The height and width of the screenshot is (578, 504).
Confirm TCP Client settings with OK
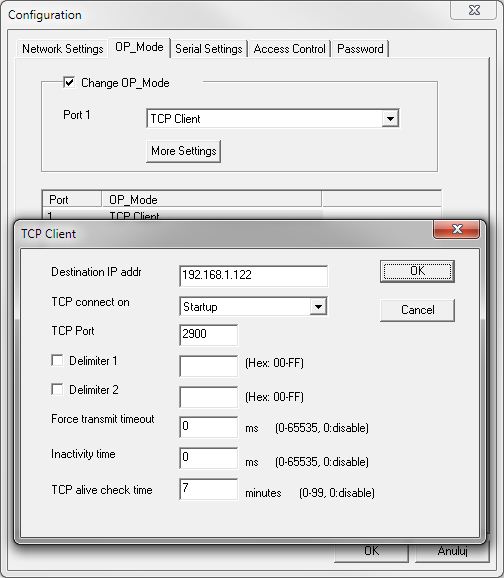pyautogui.click(x=417, y=271)
